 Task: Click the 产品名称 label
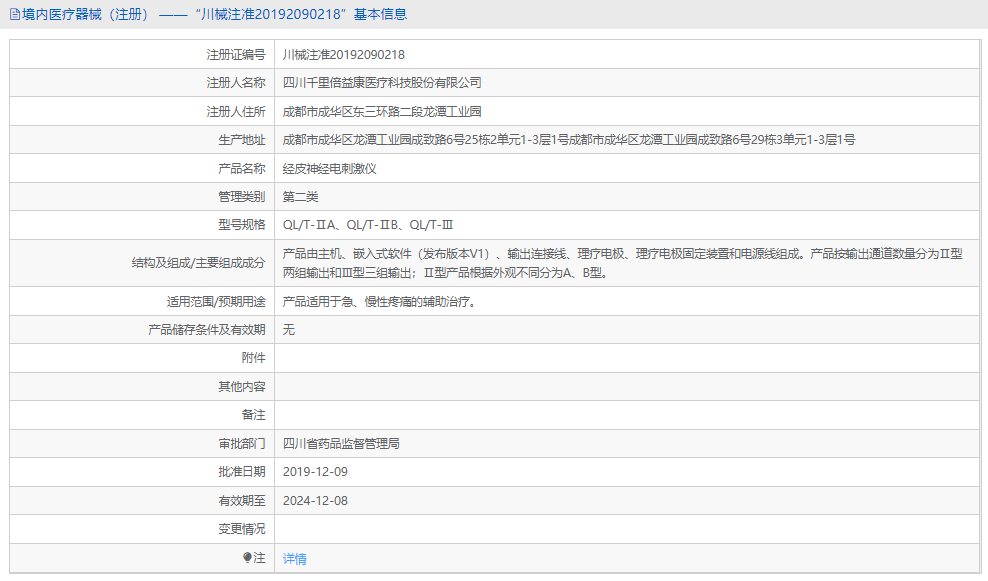pos(242,168)
